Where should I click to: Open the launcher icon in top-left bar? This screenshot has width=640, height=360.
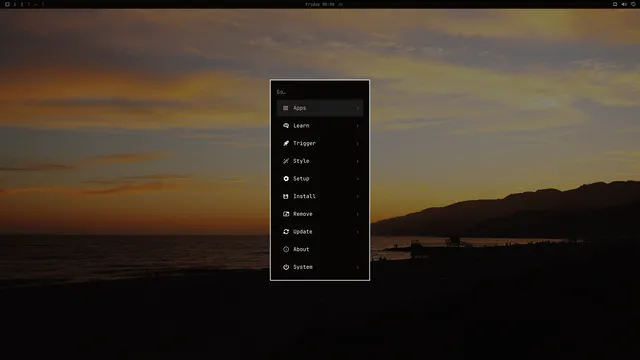tap(7, 4)
